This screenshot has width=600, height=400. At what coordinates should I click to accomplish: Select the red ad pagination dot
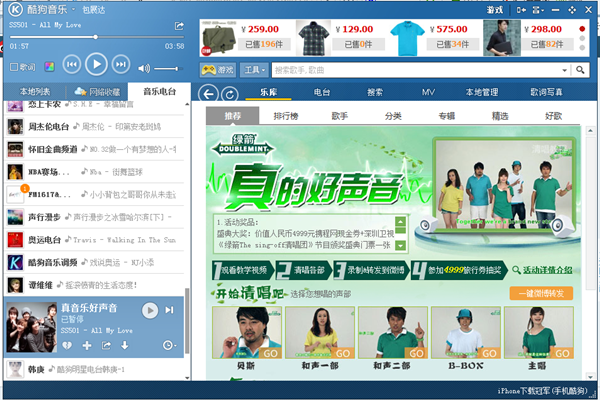[582, 29]
